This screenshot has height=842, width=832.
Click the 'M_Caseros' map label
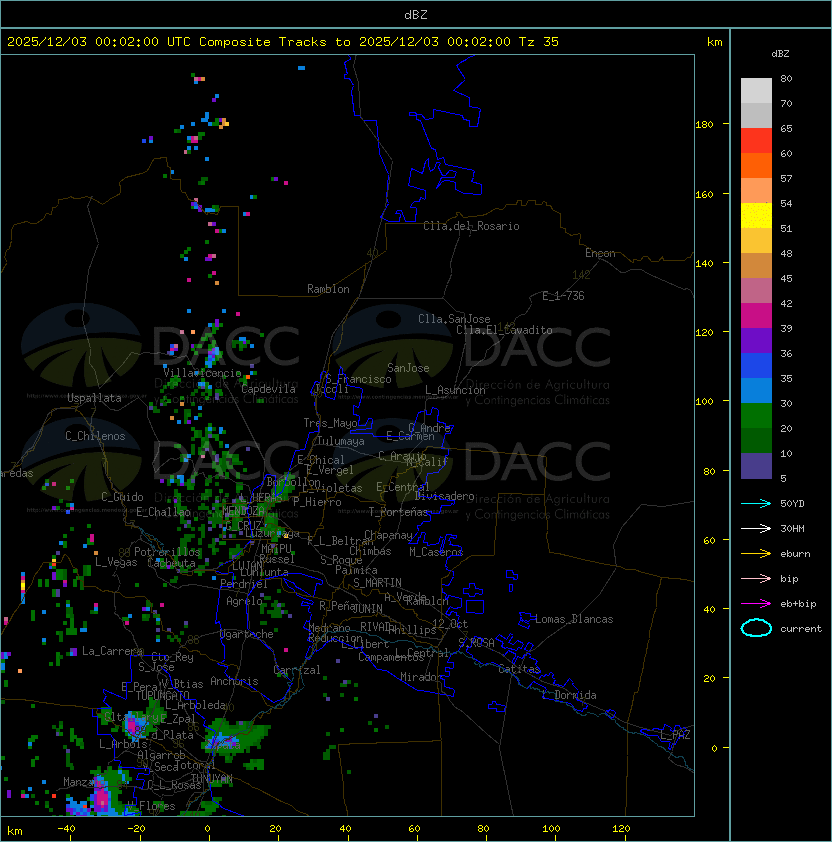pos(436,551)
